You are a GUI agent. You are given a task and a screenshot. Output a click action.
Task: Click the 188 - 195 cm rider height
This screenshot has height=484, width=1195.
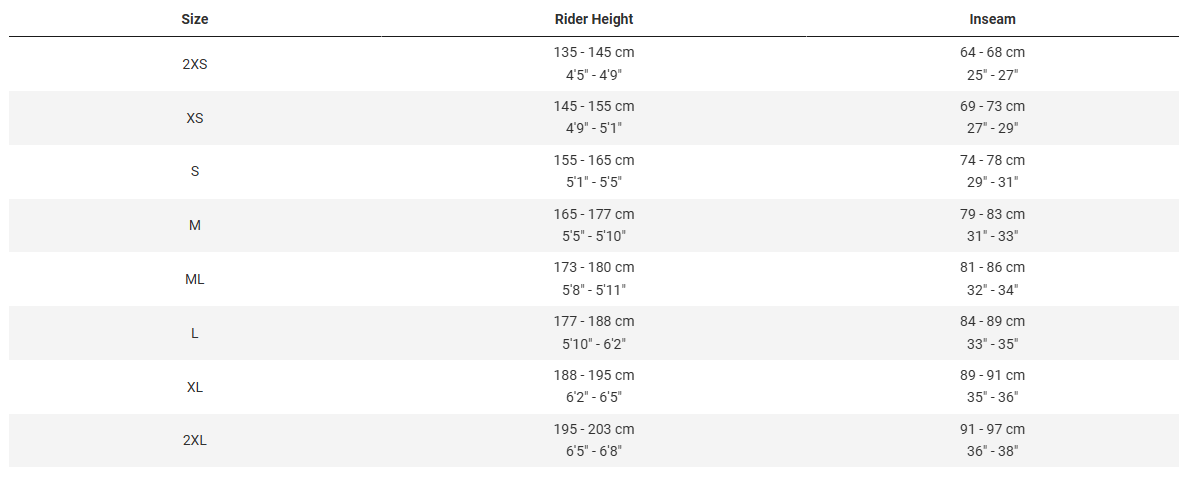coord(593,375)
